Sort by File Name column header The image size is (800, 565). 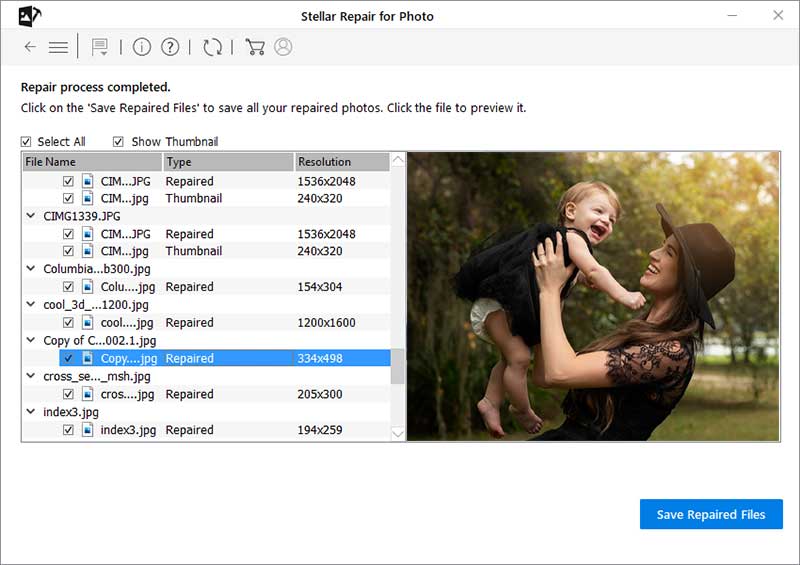(x=92, y=162)
